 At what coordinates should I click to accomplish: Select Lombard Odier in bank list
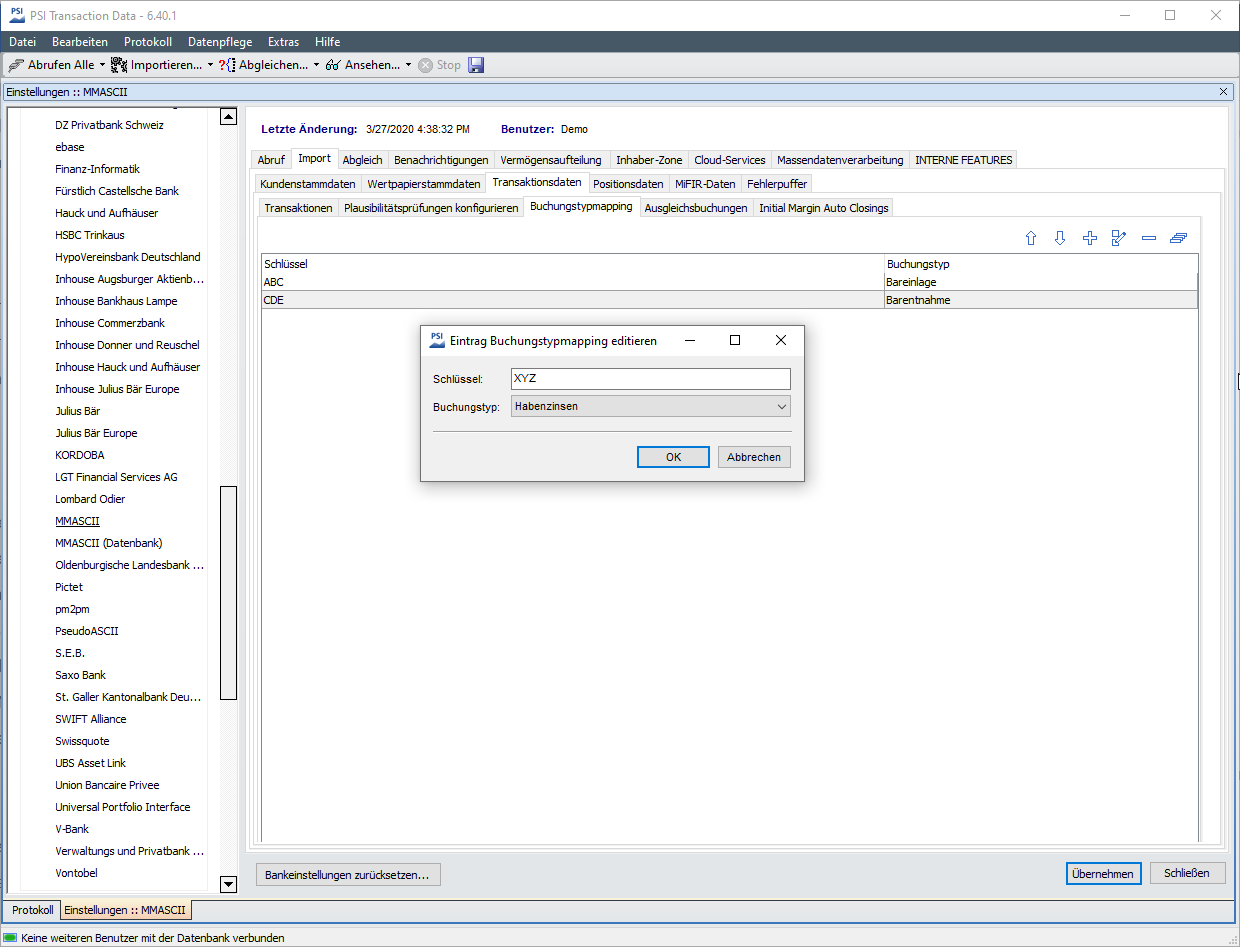(x=90, y=499)
